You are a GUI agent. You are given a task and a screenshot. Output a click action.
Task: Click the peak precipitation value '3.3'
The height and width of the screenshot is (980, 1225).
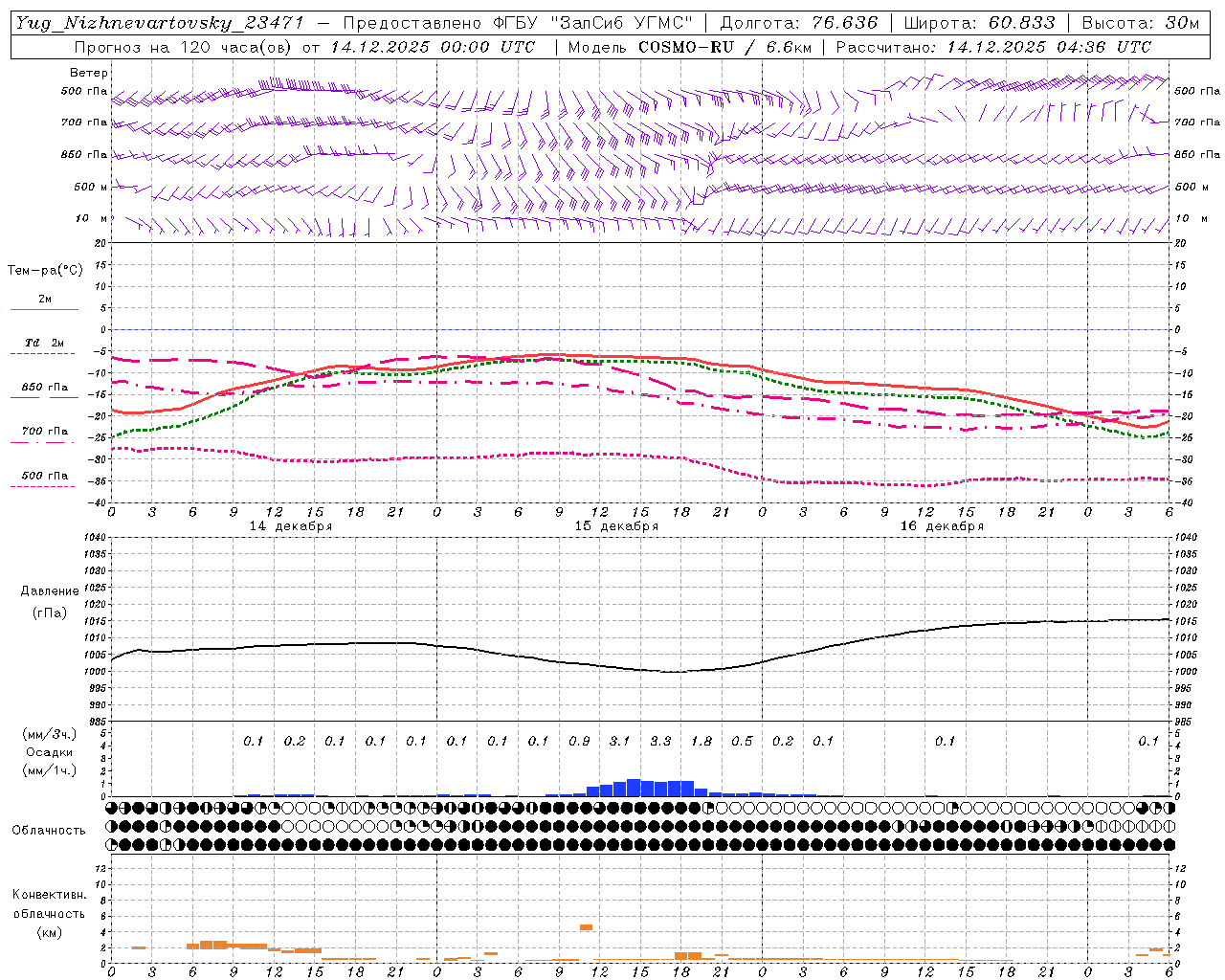[x=660, y=742]
